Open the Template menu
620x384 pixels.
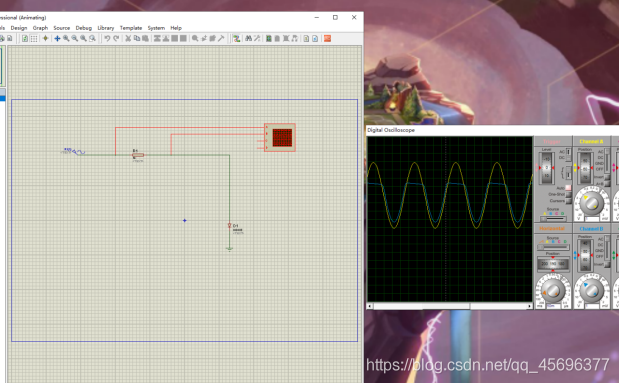coord(131,28)
